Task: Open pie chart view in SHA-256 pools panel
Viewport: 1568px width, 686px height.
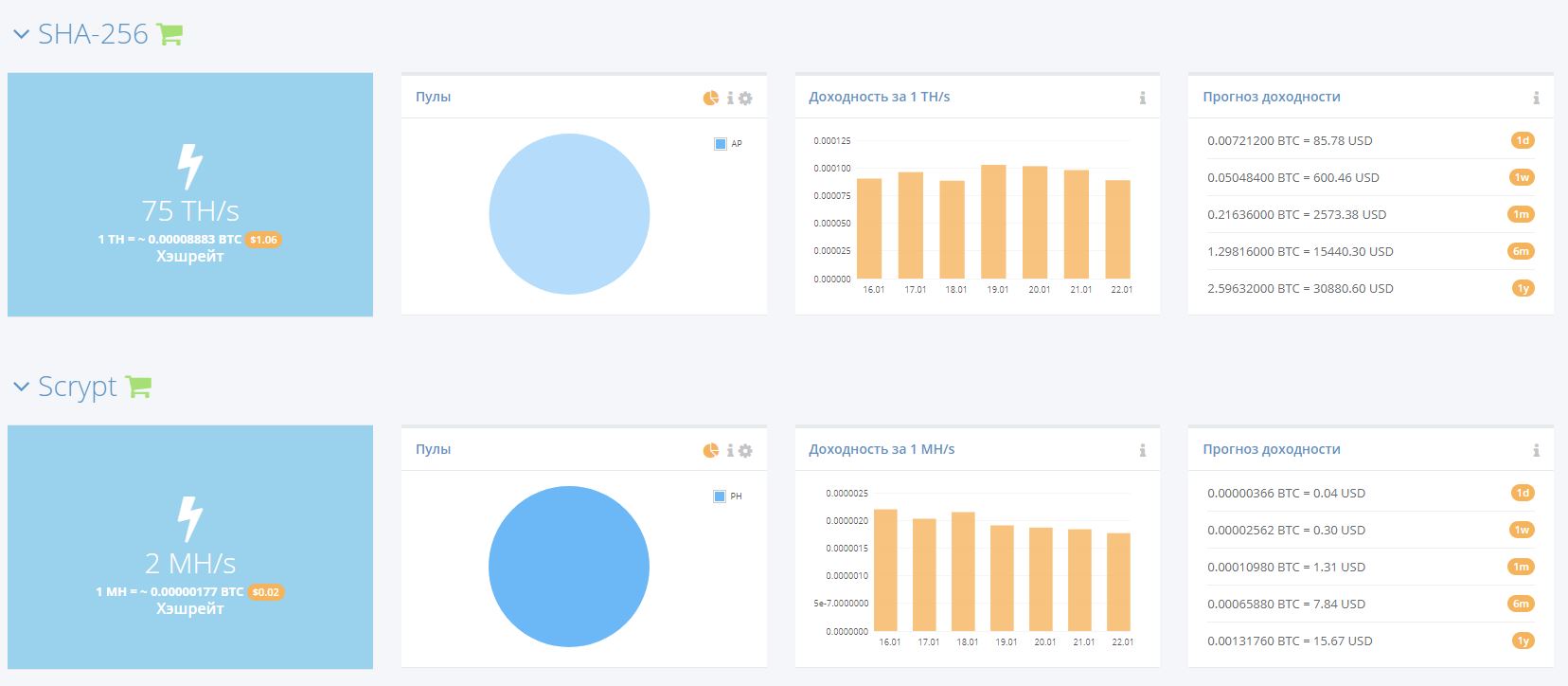Action: [x=711, y=98]
